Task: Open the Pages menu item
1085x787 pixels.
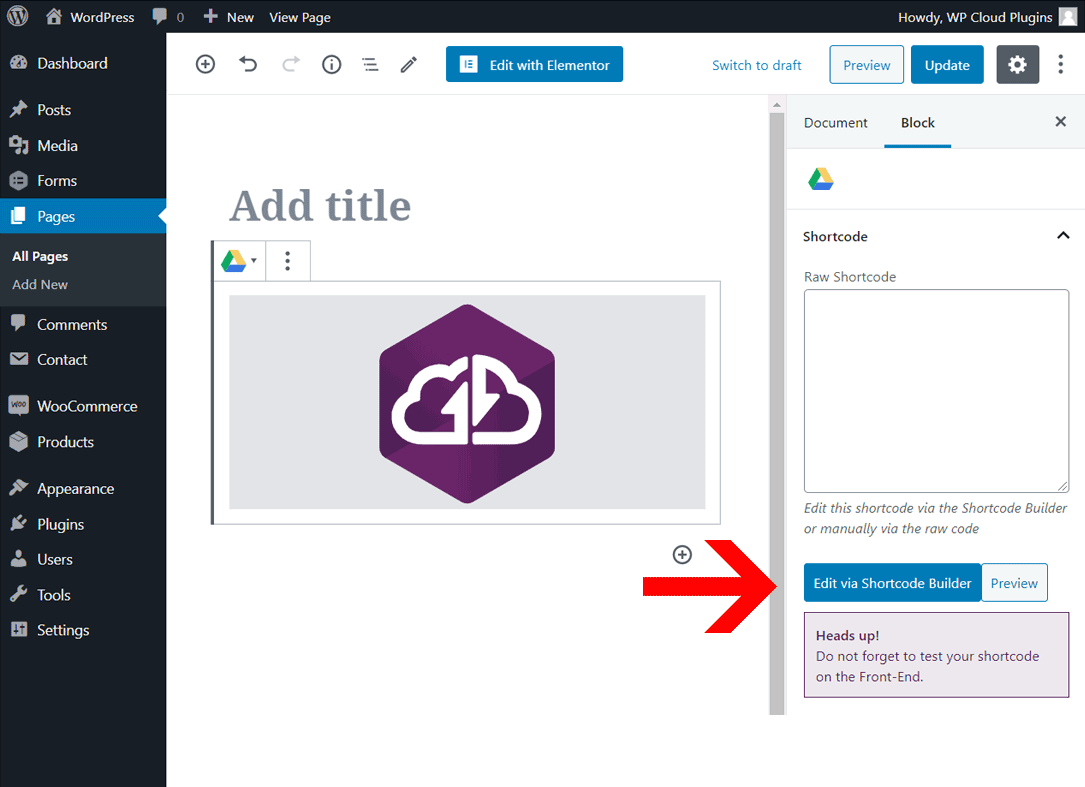Action: pyautogui.click(x=83, y=216)
